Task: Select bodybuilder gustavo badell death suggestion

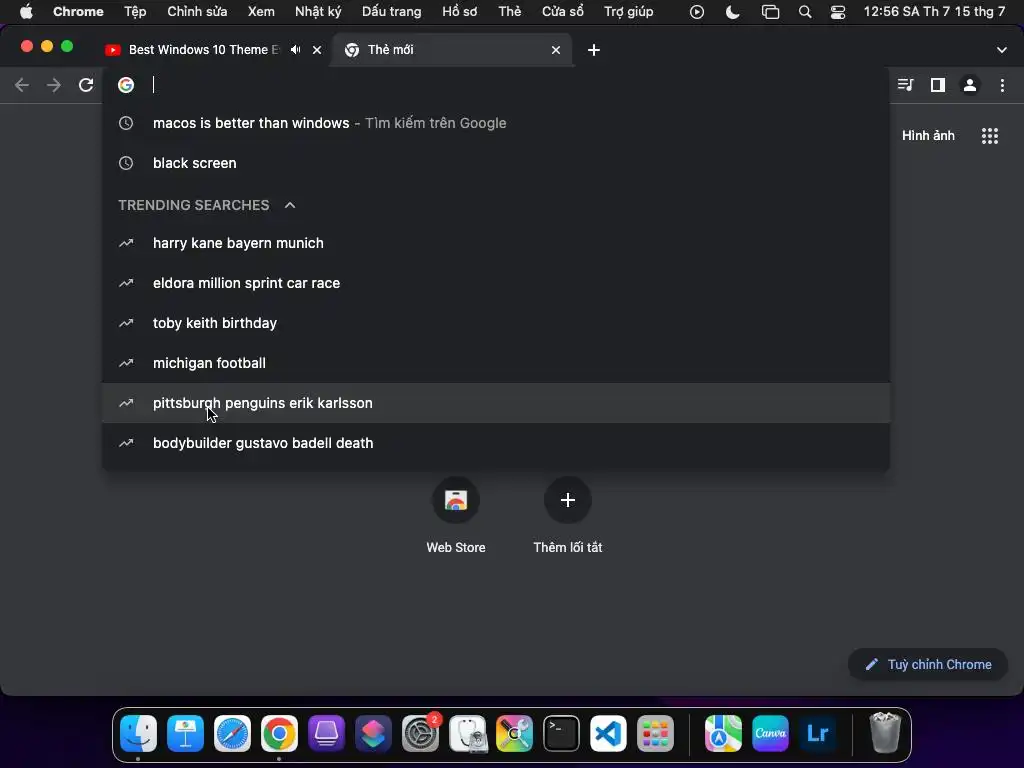Action: tap(496, 443)
